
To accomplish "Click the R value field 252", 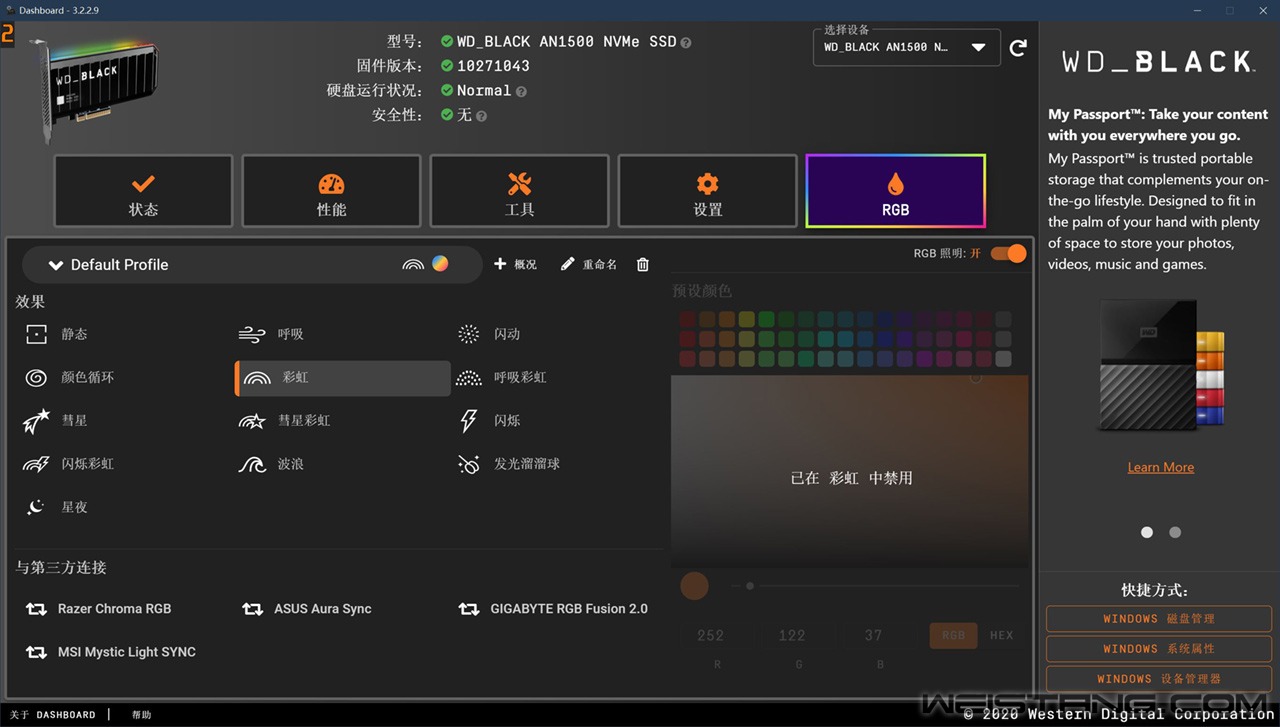I will 711,635.
